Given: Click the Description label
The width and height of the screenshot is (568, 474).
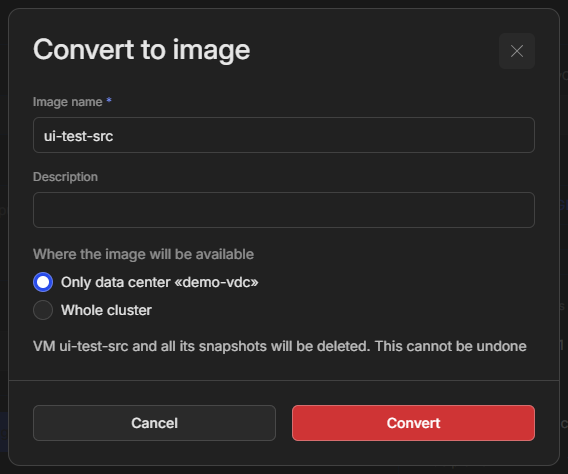Looking at the screenshot, I should pyautogui.click(x=66, y=177).
